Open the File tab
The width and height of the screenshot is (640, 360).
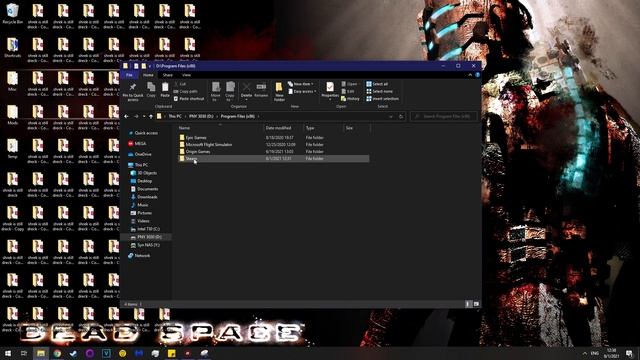(129, 75)
